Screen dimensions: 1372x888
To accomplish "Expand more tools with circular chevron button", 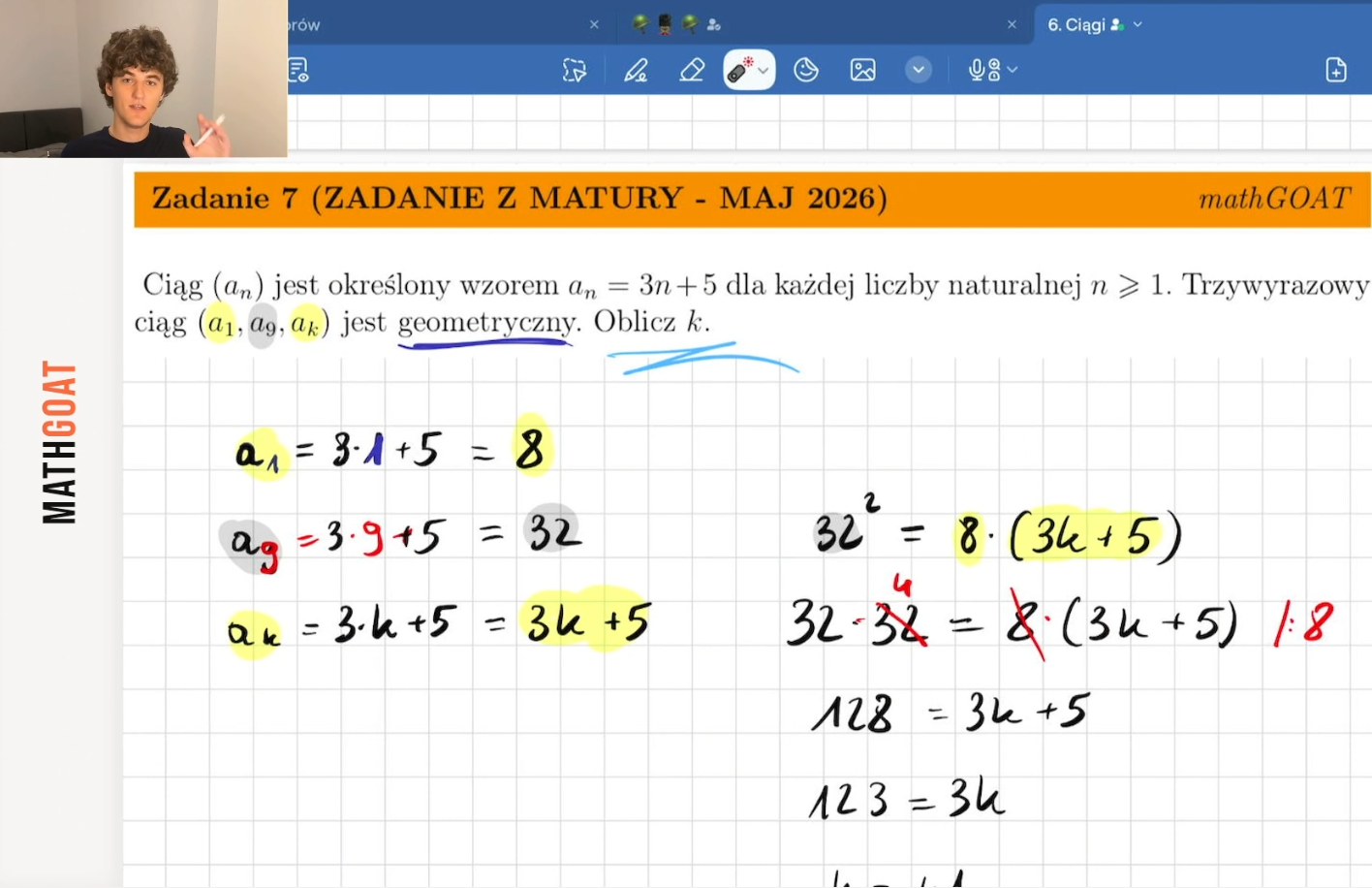I will (919, 70).
